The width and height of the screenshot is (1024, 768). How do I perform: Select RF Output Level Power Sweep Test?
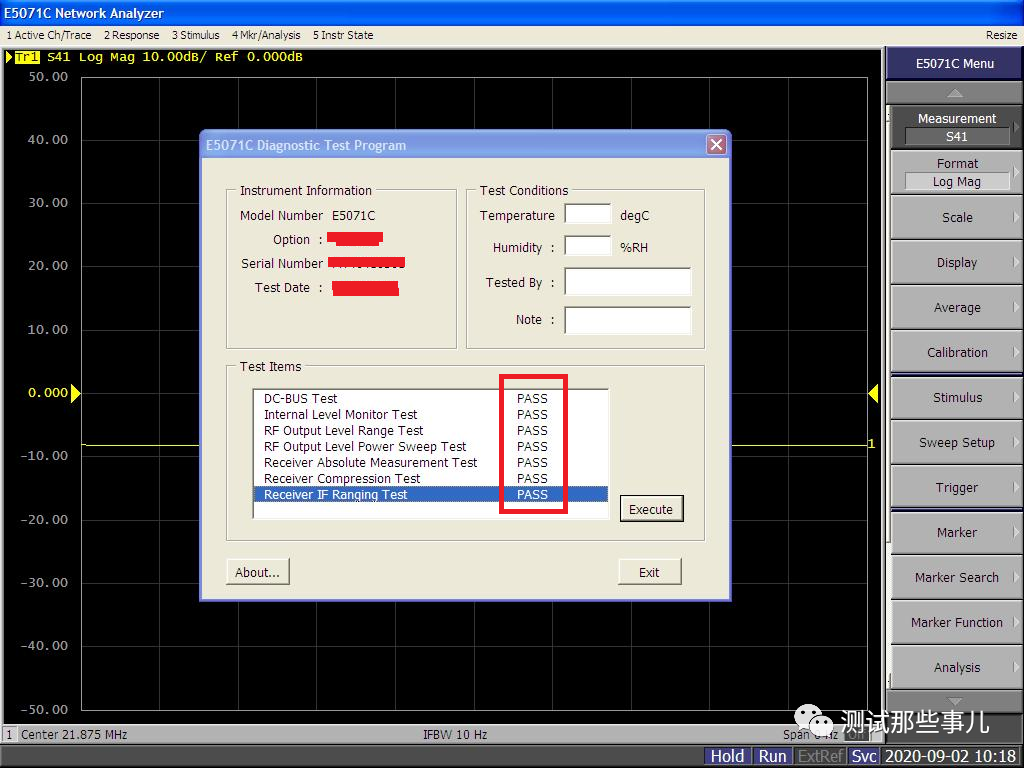tap(430, 447)
